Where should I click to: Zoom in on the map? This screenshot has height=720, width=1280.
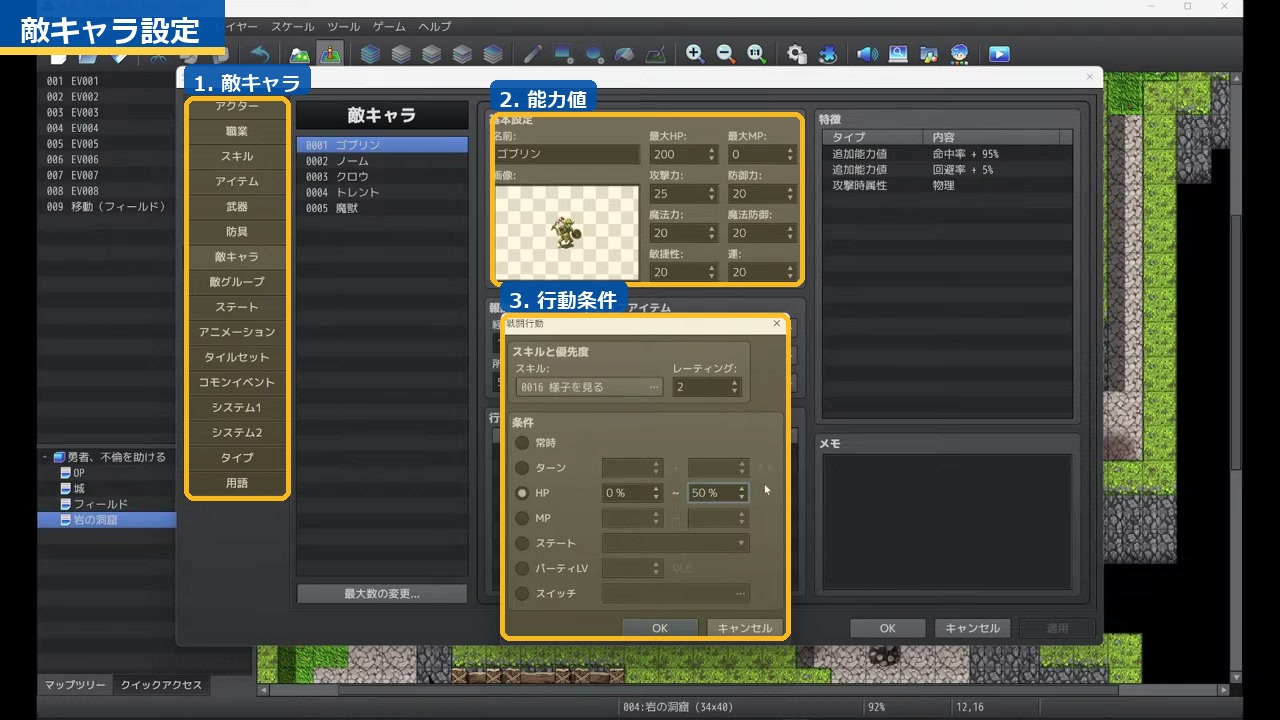(x=695, y=54)
